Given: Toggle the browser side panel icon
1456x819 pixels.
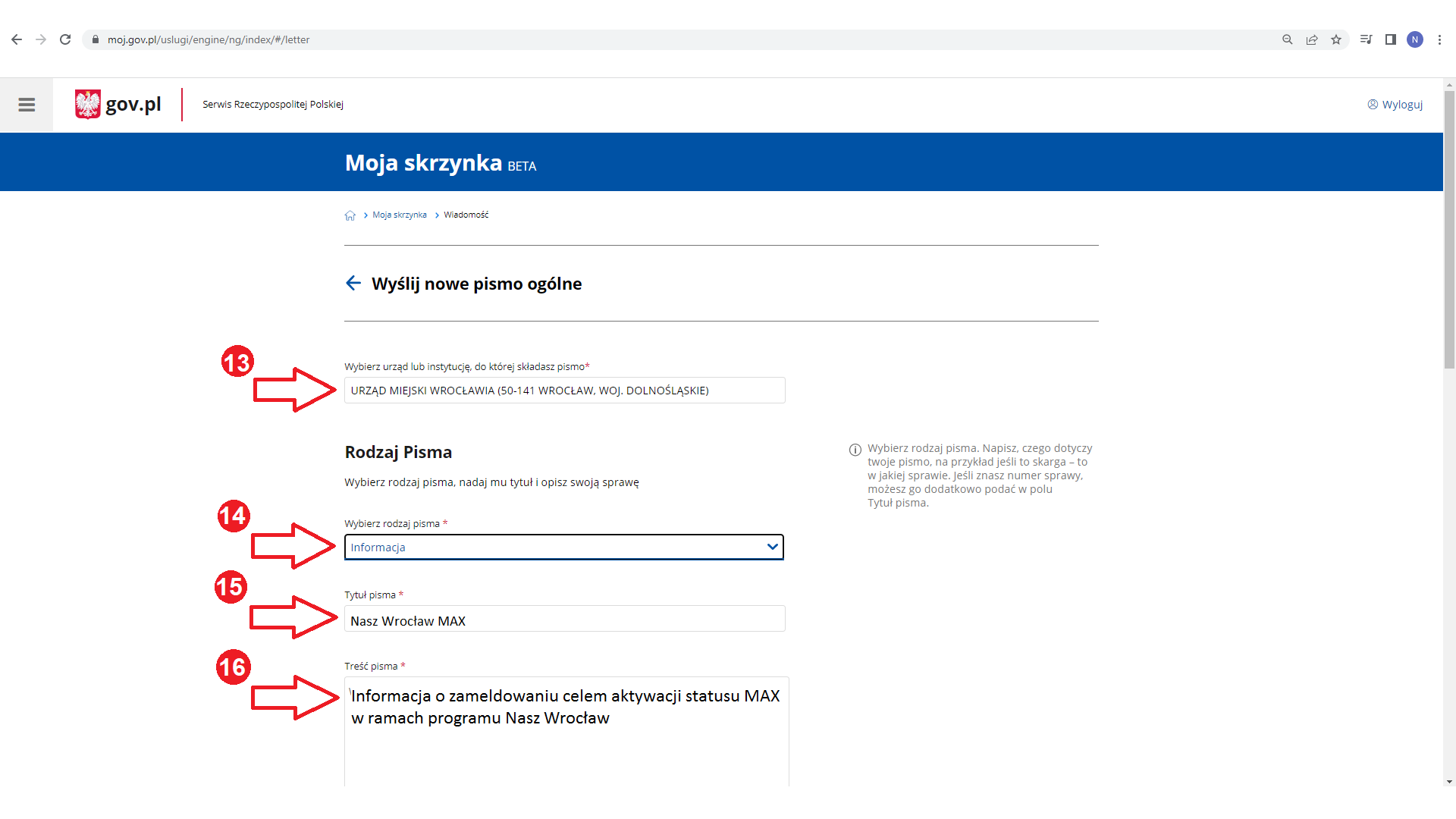Looking at the screenshot, I should coord(1391,39).
